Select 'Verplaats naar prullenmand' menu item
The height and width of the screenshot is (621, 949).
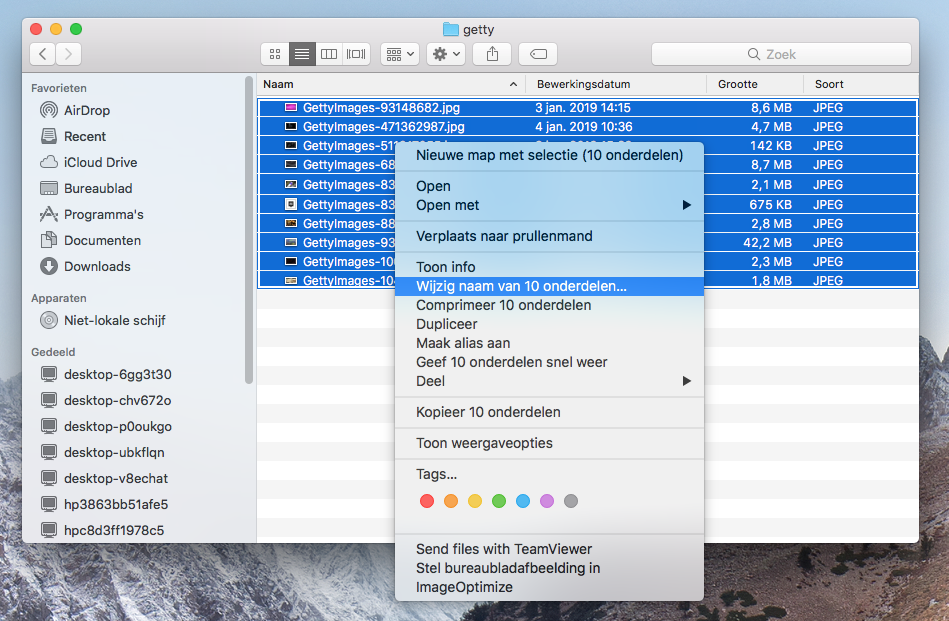(504, 236)
